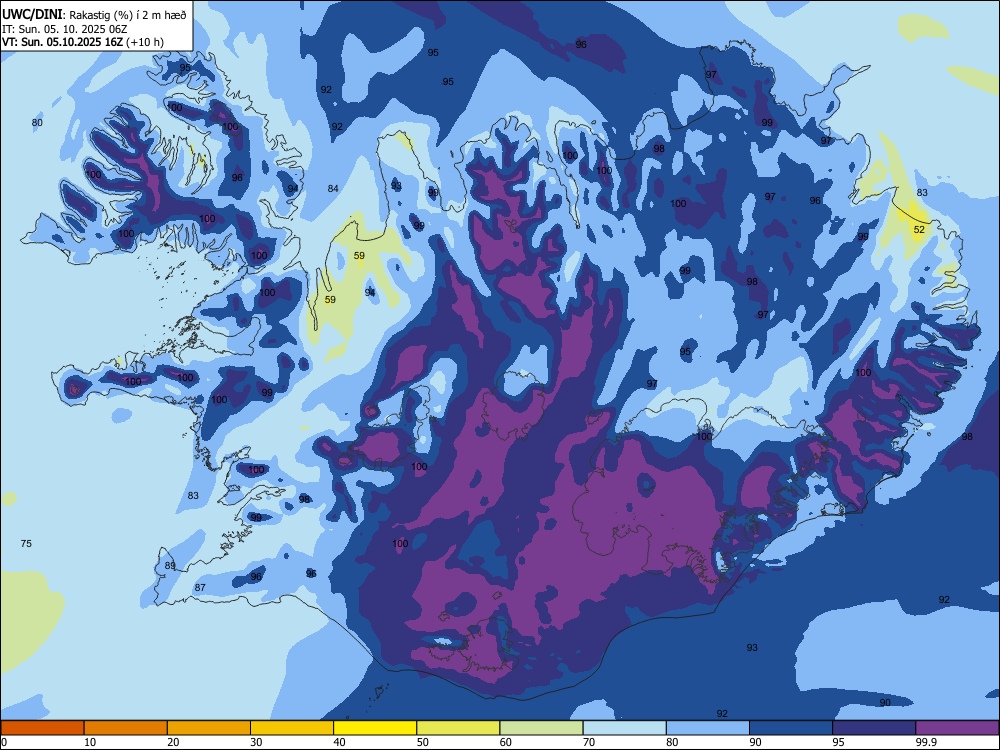
Task: Select the 'Rakastig (%) í 2 m hæð' label
Action: click(x=128, y=15)
